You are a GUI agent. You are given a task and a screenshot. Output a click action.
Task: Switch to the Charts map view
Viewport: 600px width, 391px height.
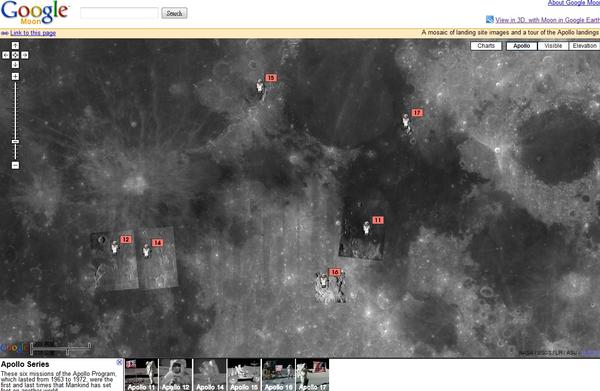tap(486, 46)
